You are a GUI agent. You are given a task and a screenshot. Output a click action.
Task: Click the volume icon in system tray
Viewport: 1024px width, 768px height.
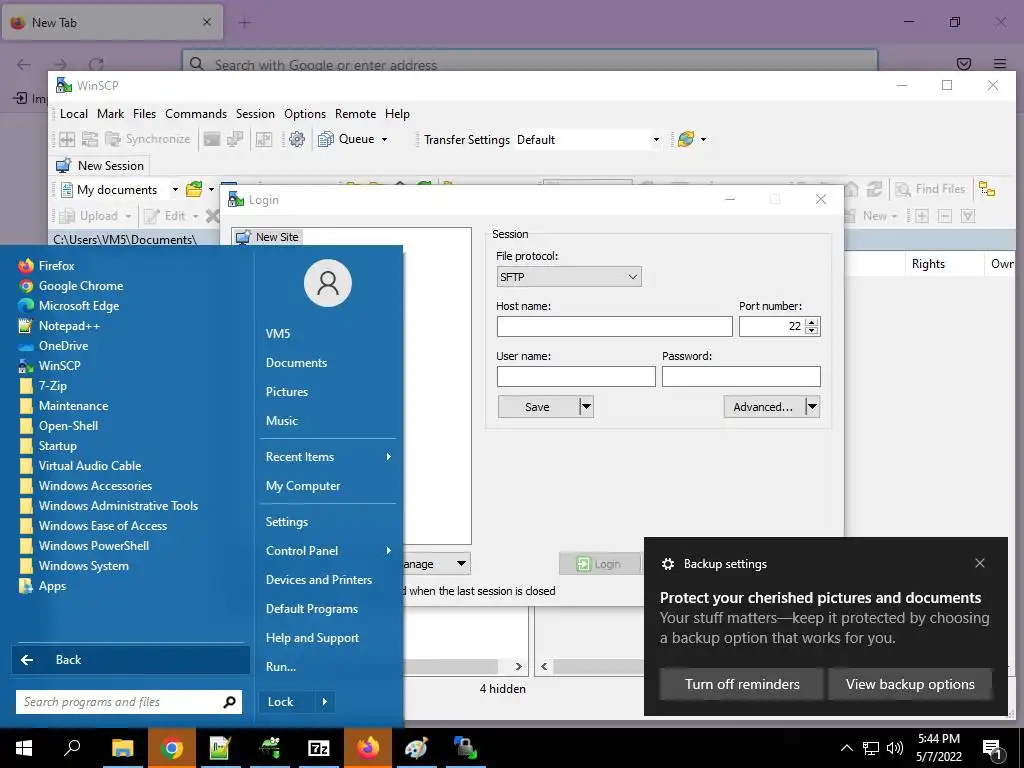click(x=895, y=748)
